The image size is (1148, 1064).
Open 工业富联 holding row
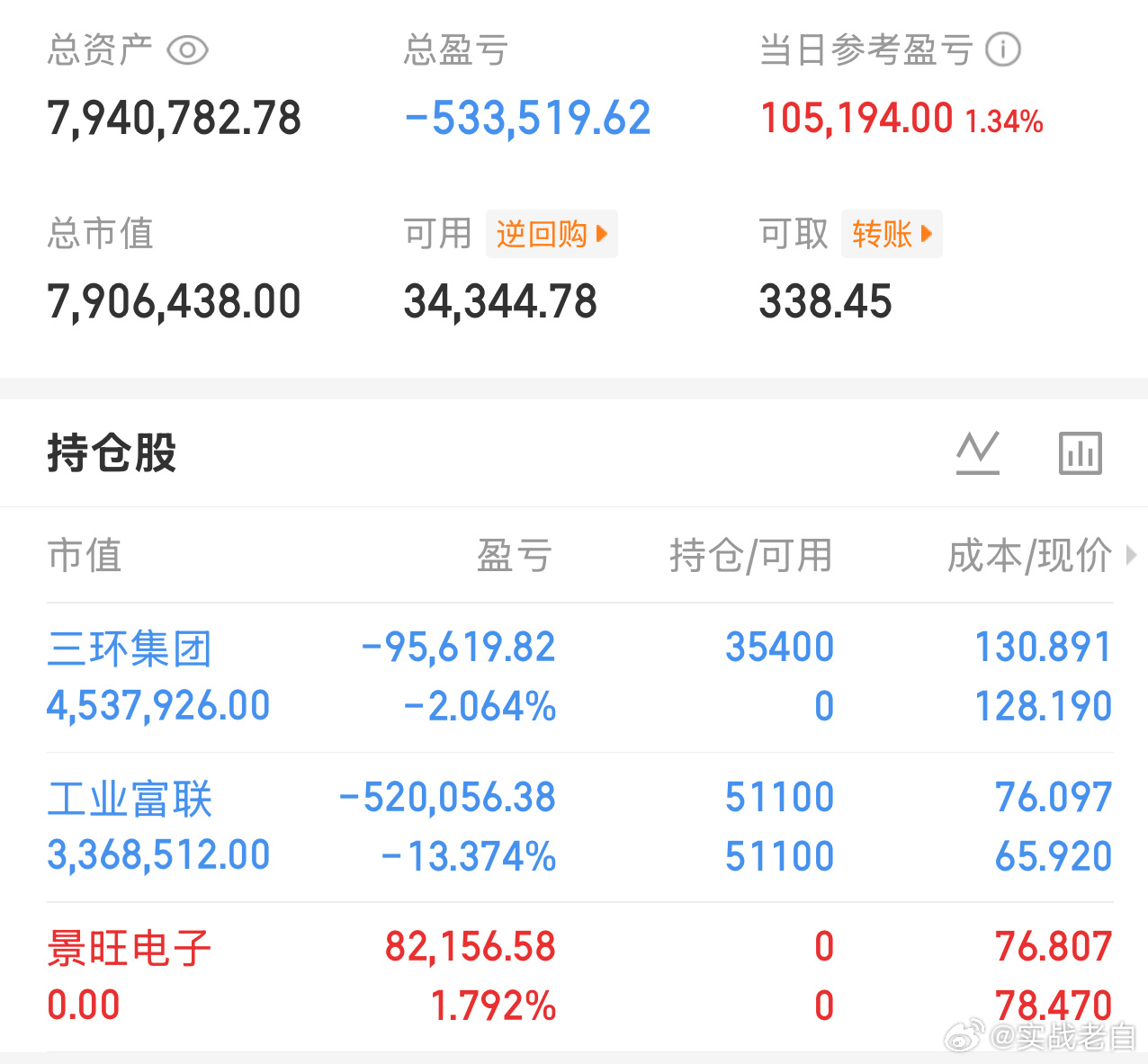579,827
